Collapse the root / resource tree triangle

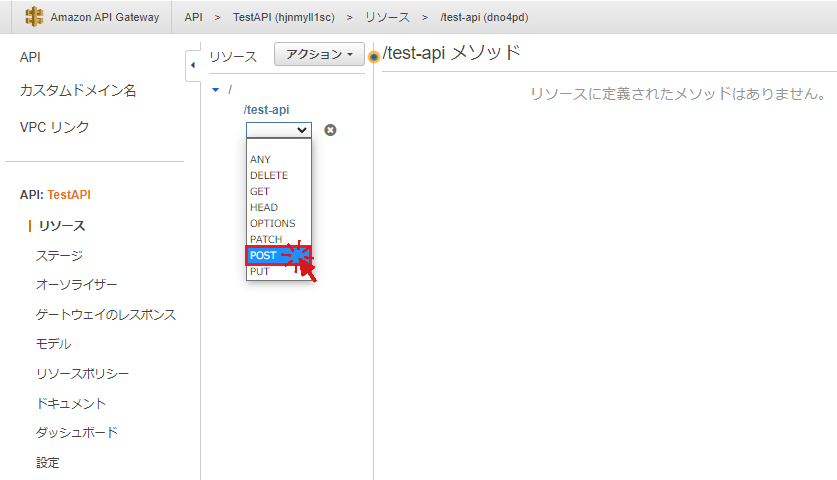pos(216,90)
